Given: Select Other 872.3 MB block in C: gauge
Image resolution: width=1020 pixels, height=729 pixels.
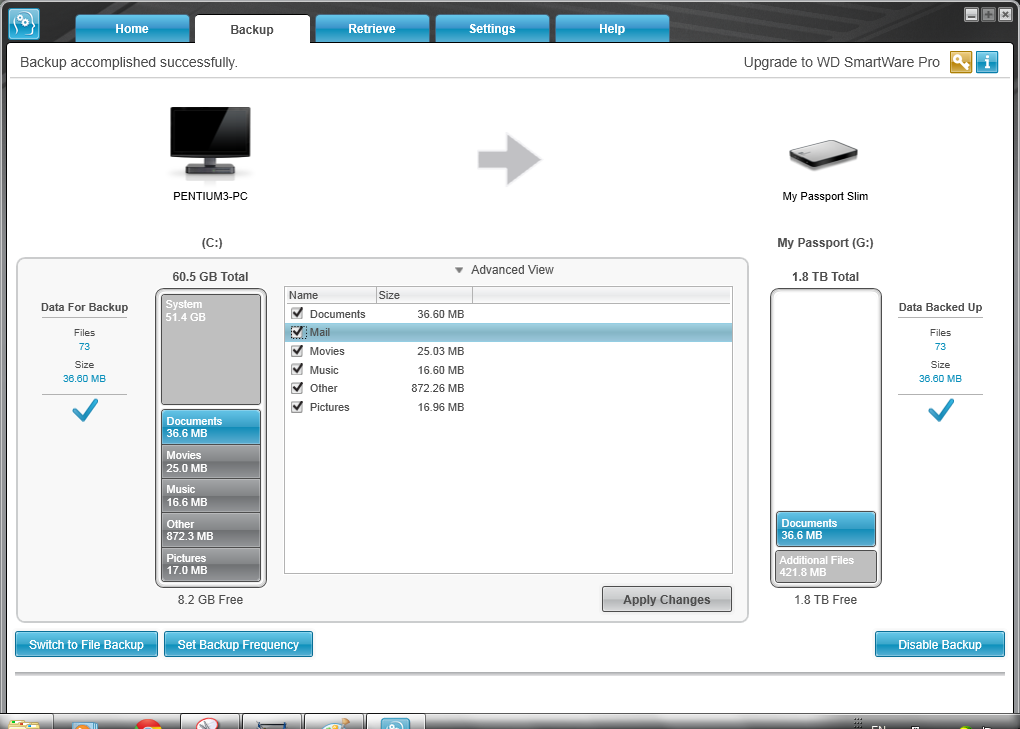Looking at the screenshot, I should click(x=211, y=530).
